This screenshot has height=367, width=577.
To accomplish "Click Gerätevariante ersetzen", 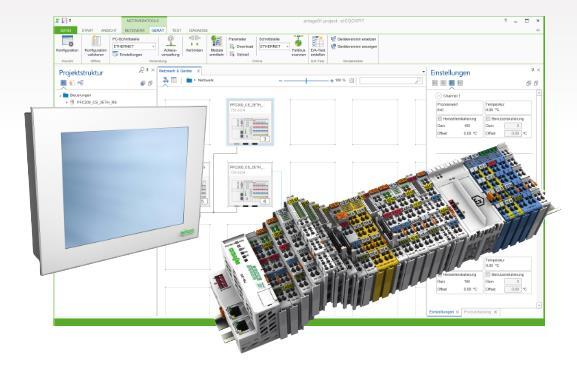I will 354,39.
